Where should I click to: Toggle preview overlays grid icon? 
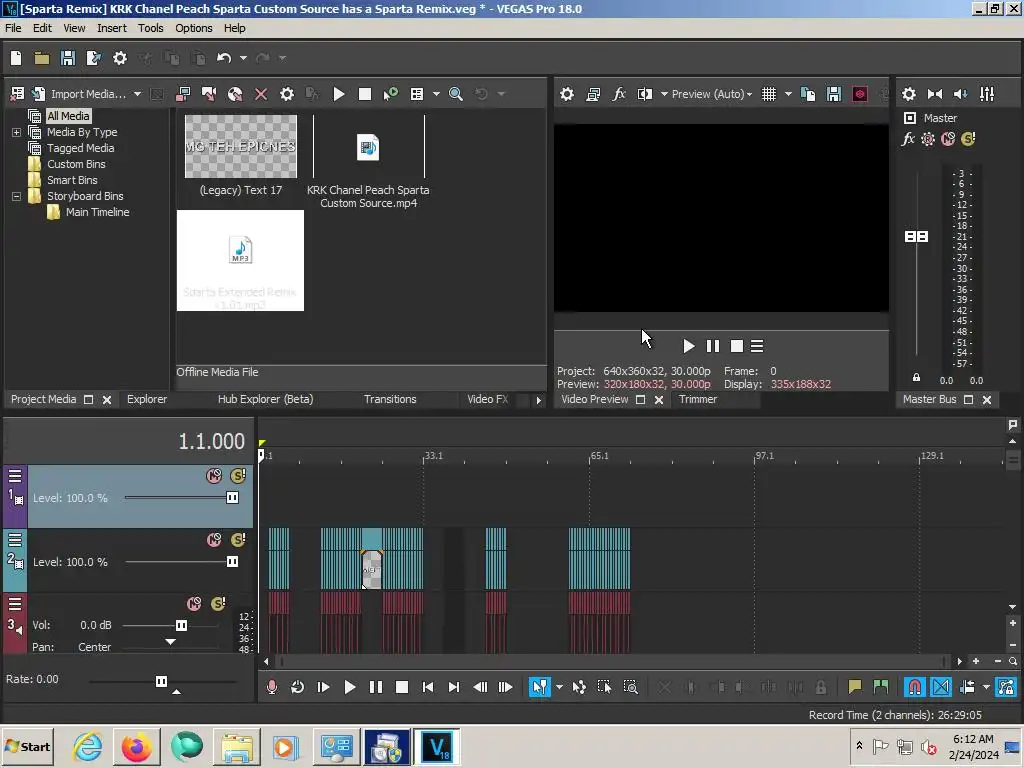(769, 94)
